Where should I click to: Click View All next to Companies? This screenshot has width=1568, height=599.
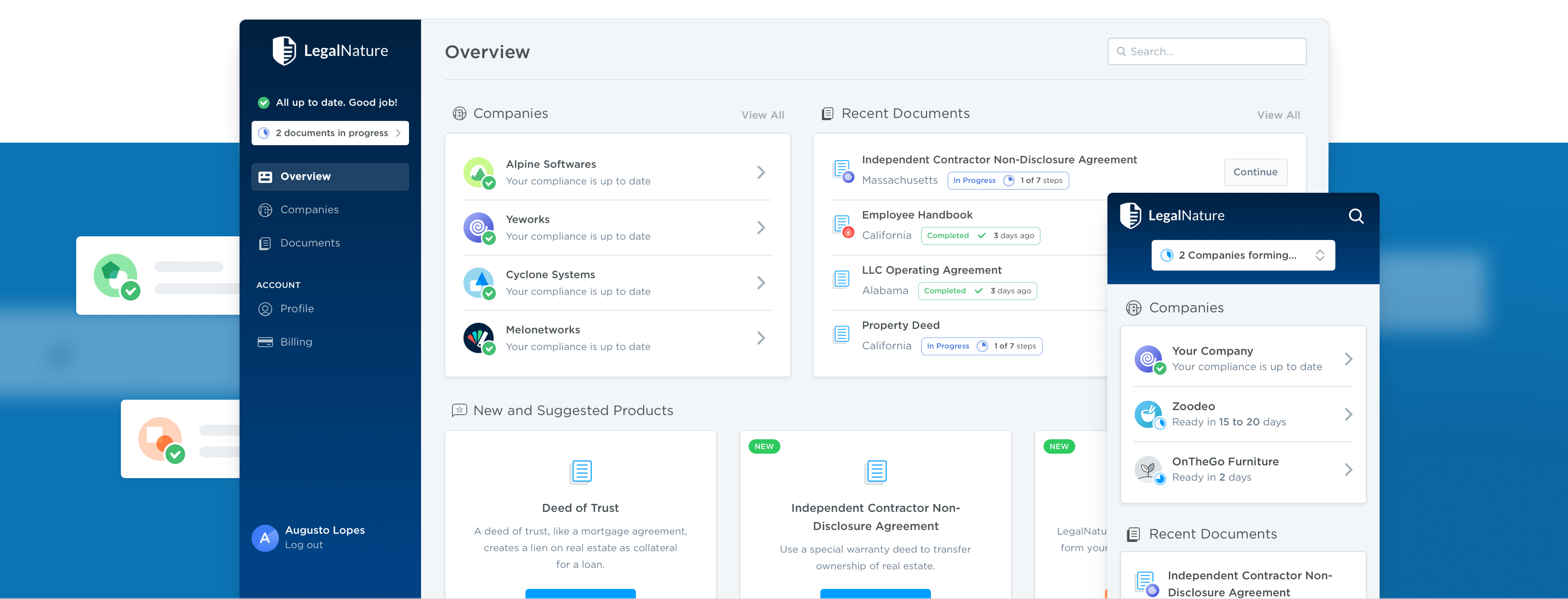pos(762,115)
